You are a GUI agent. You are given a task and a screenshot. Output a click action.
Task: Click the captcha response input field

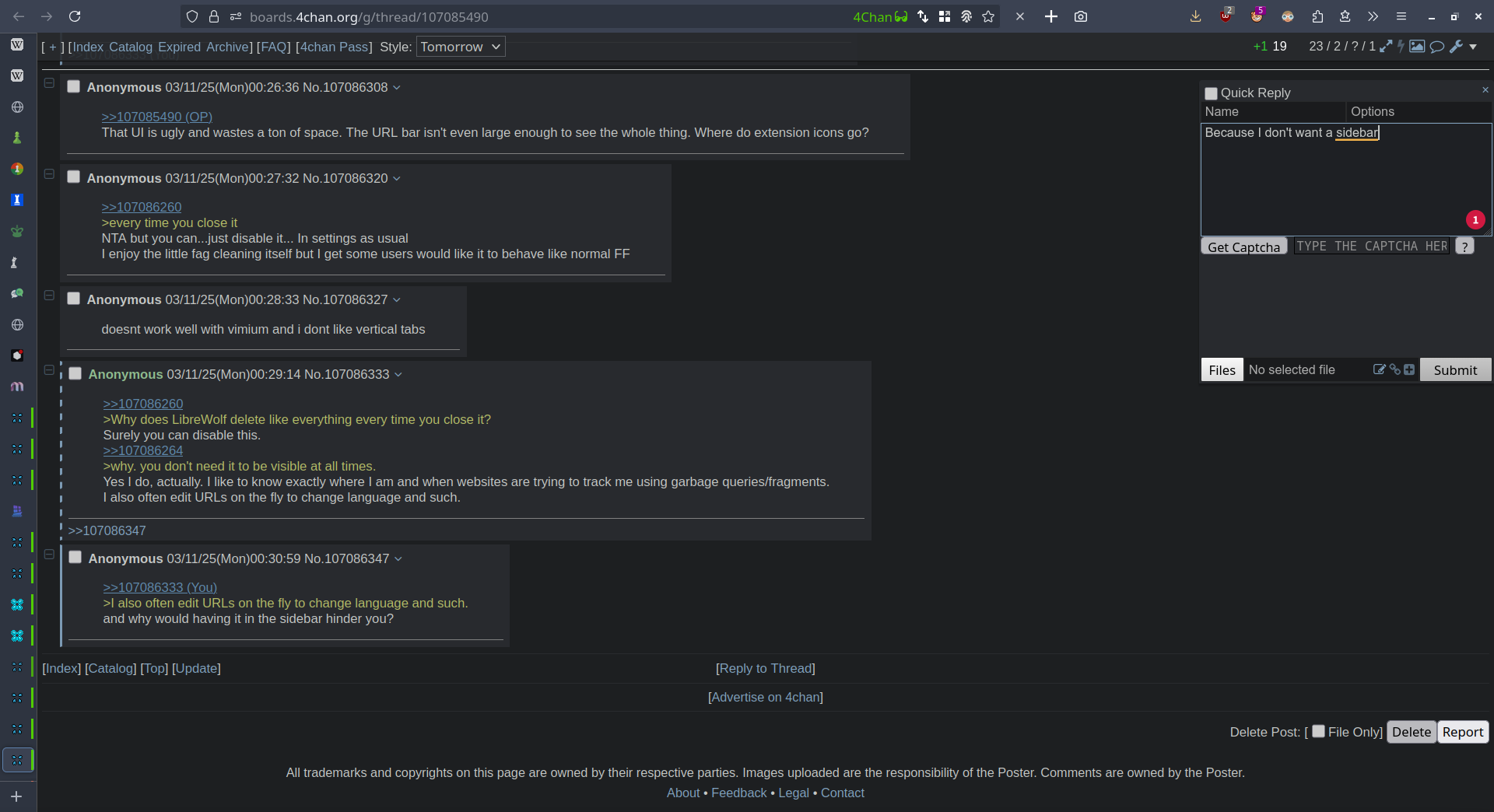[1372, 247]
